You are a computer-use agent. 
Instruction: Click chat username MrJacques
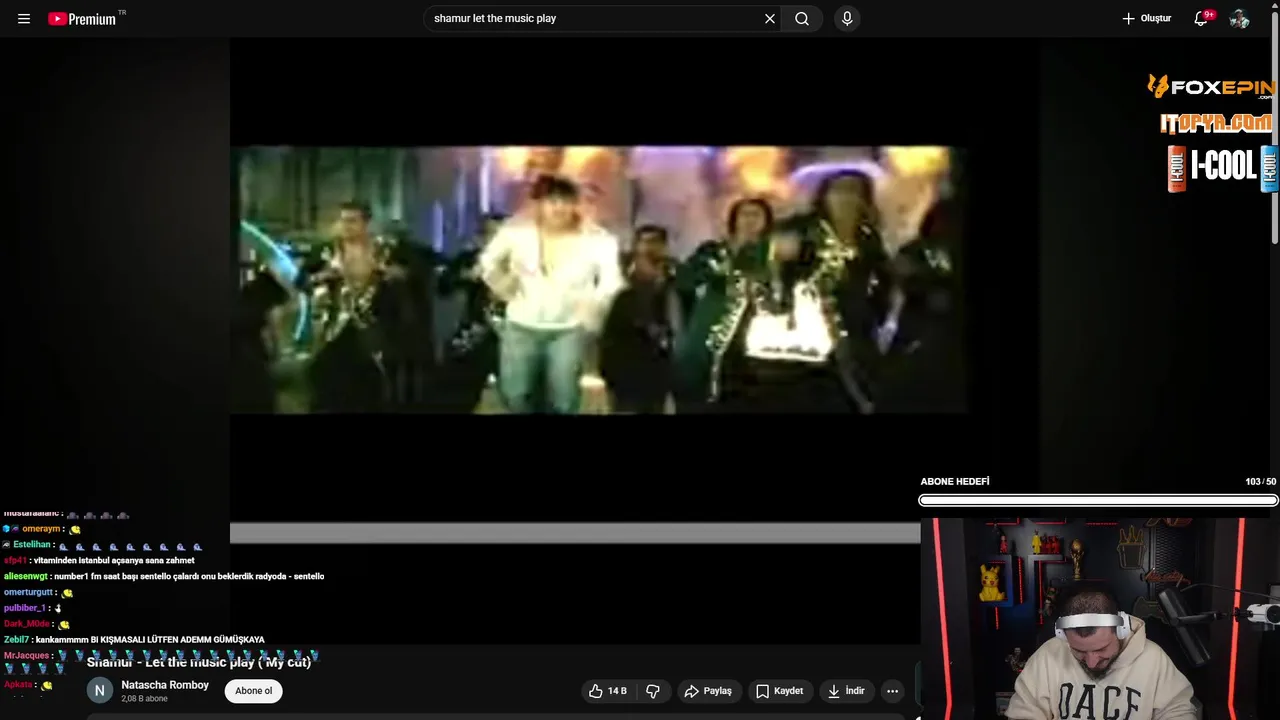(27, 655)
